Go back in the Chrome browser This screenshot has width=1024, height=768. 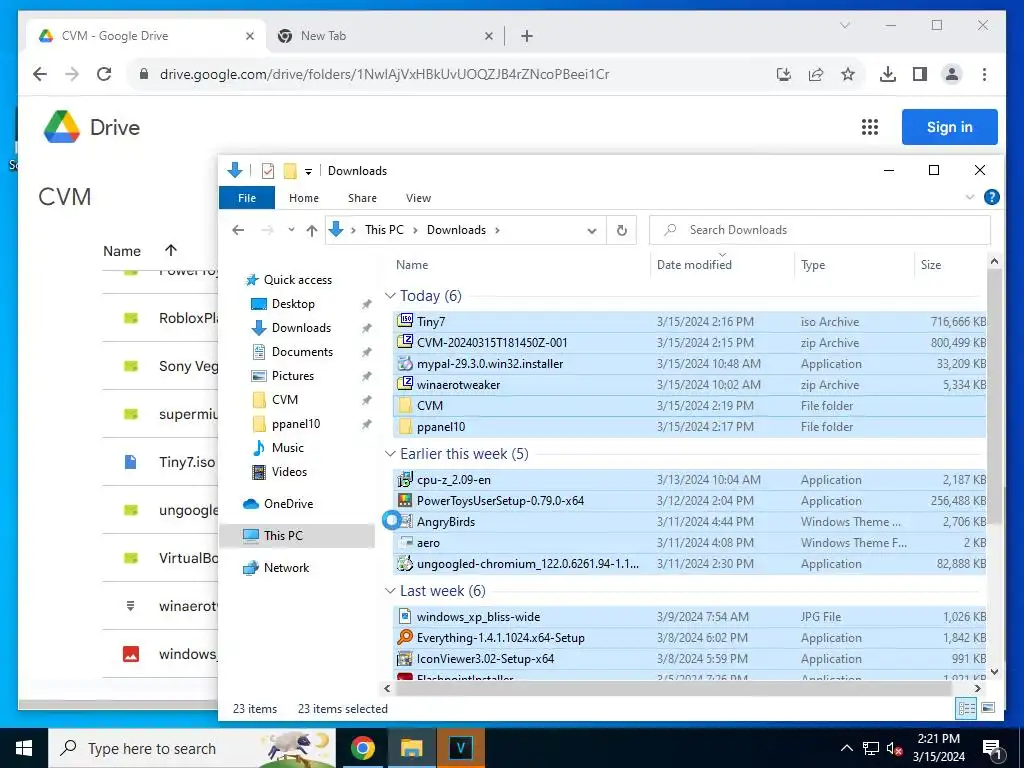click(x=40, y=74)
